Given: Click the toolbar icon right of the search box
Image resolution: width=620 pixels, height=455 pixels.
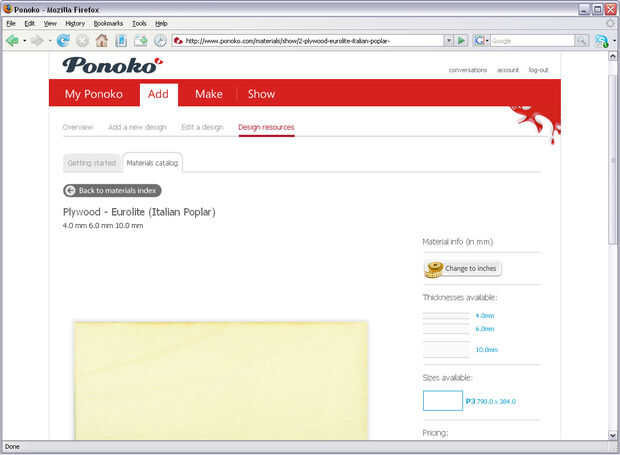Looking at the screenshot, I should point(602,40).
